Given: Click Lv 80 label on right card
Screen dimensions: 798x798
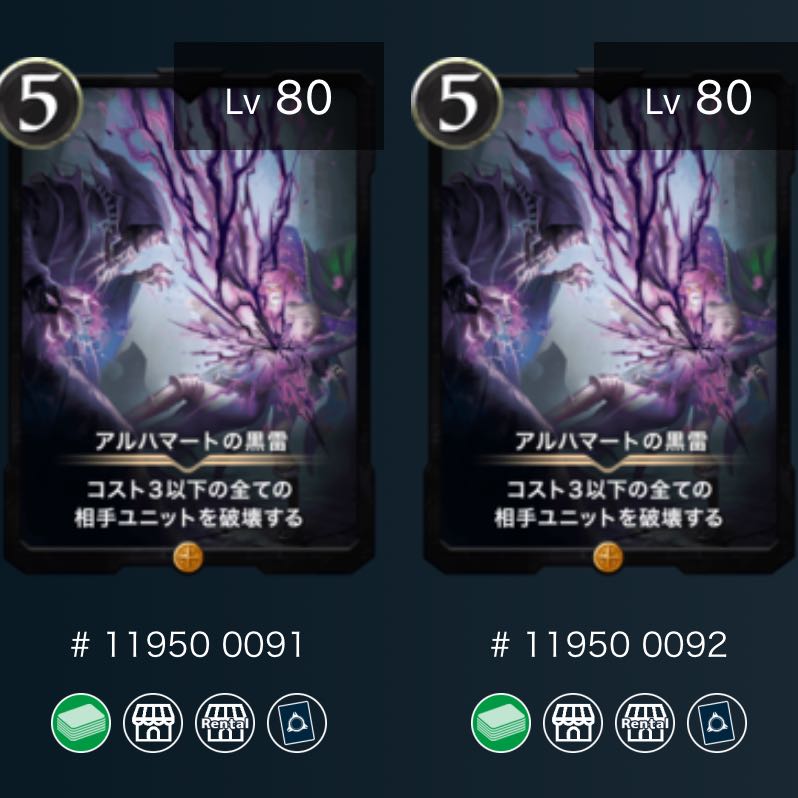Looking at the screenshot, I should [x=698, y=98].
